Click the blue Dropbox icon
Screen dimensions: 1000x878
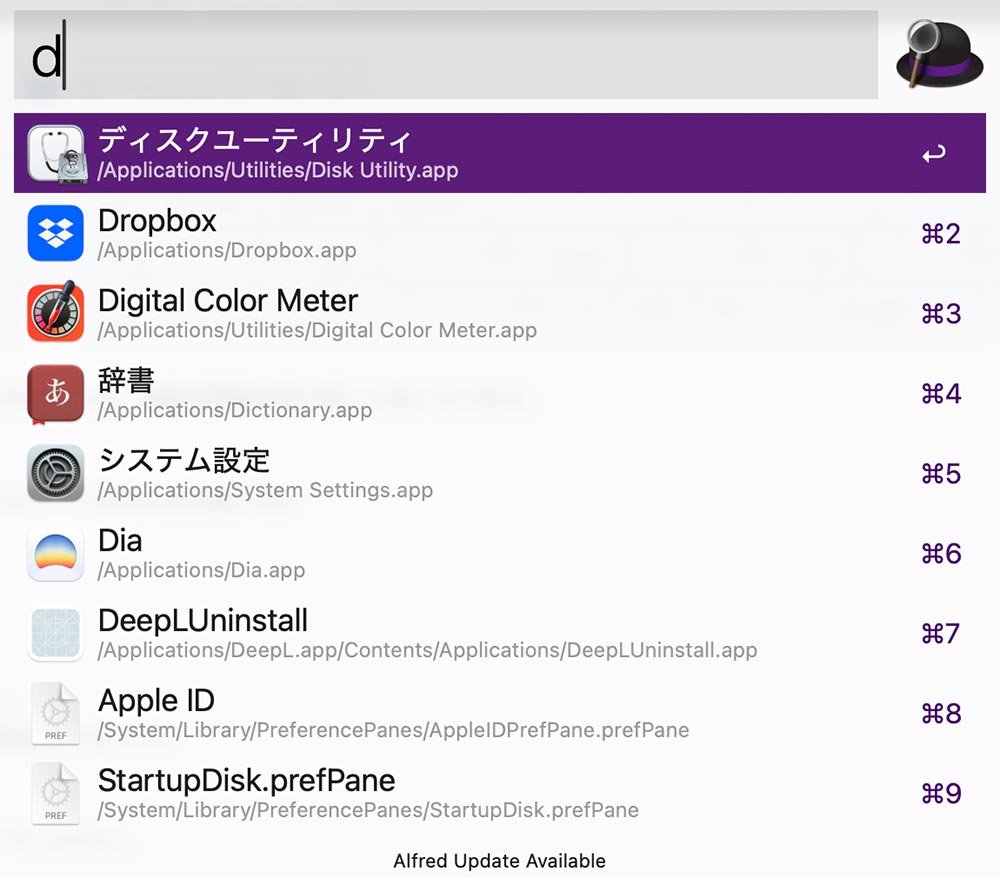(55, 233)
